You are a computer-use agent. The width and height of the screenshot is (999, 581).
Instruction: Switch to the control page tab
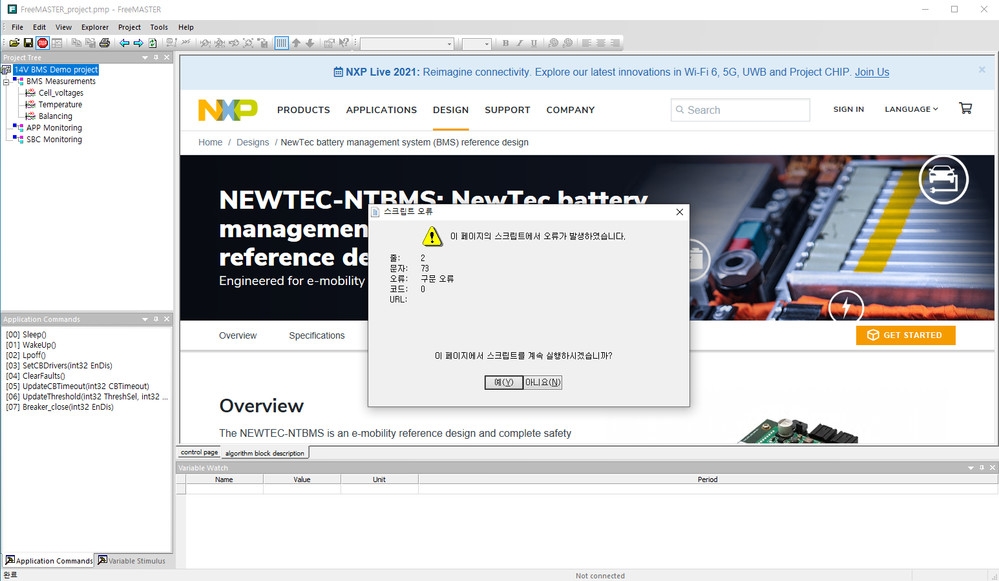click(199, 452)
